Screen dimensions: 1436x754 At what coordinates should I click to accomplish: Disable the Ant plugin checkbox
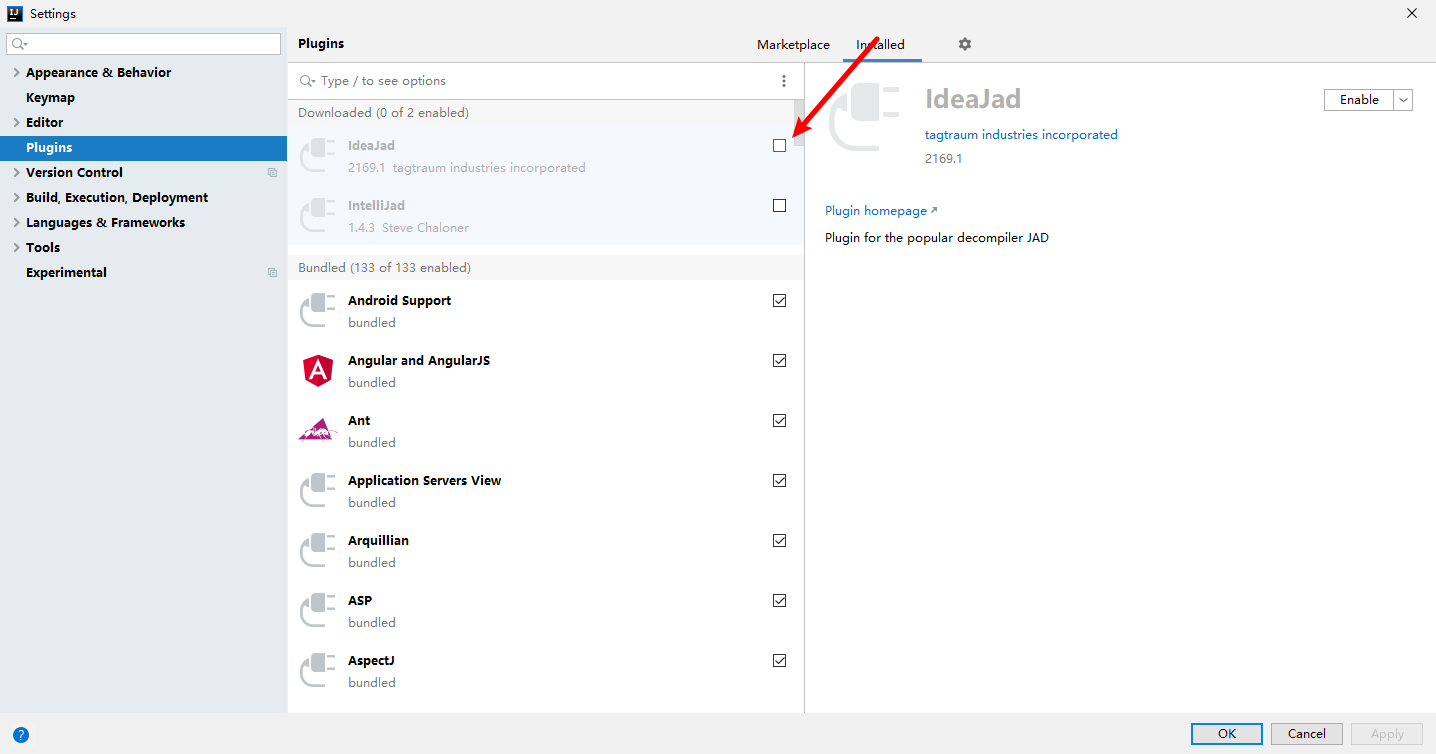tap(779, 421)
